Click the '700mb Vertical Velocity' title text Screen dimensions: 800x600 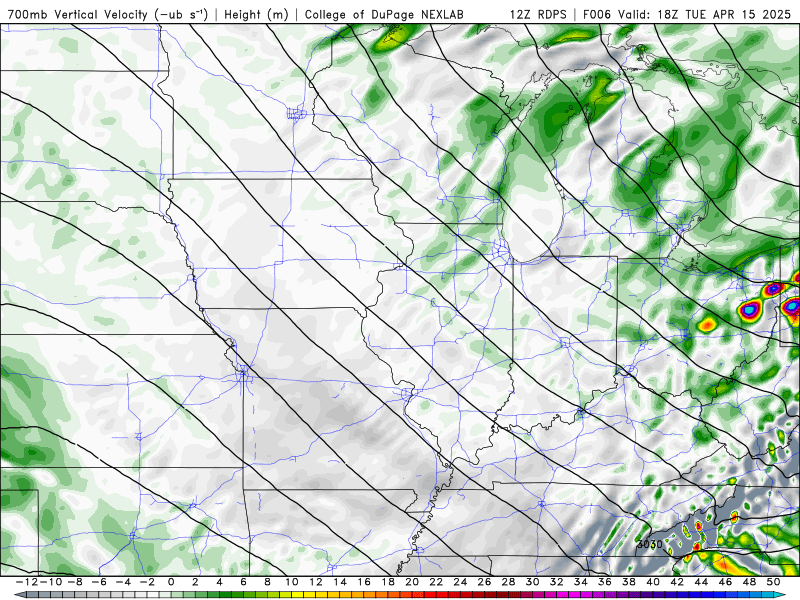78,15
